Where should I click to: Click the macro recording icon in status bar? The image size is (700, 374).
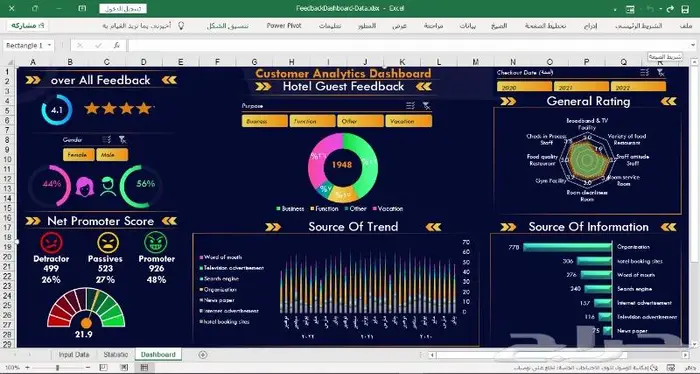tap(670, 368)
